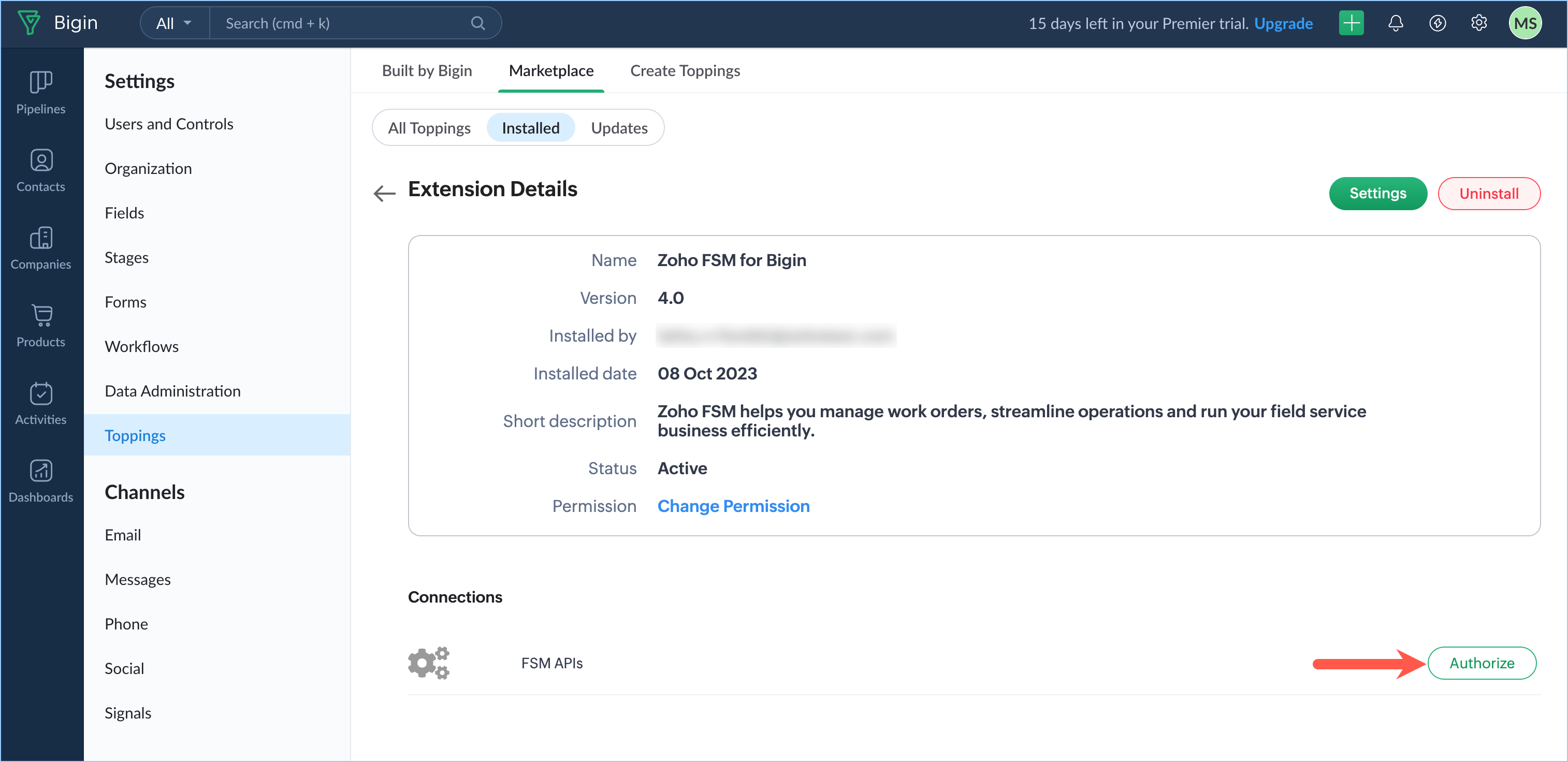Switch to the Built by Bigin tab
Screen dimensions: 1568x762
tap(427, 70)
